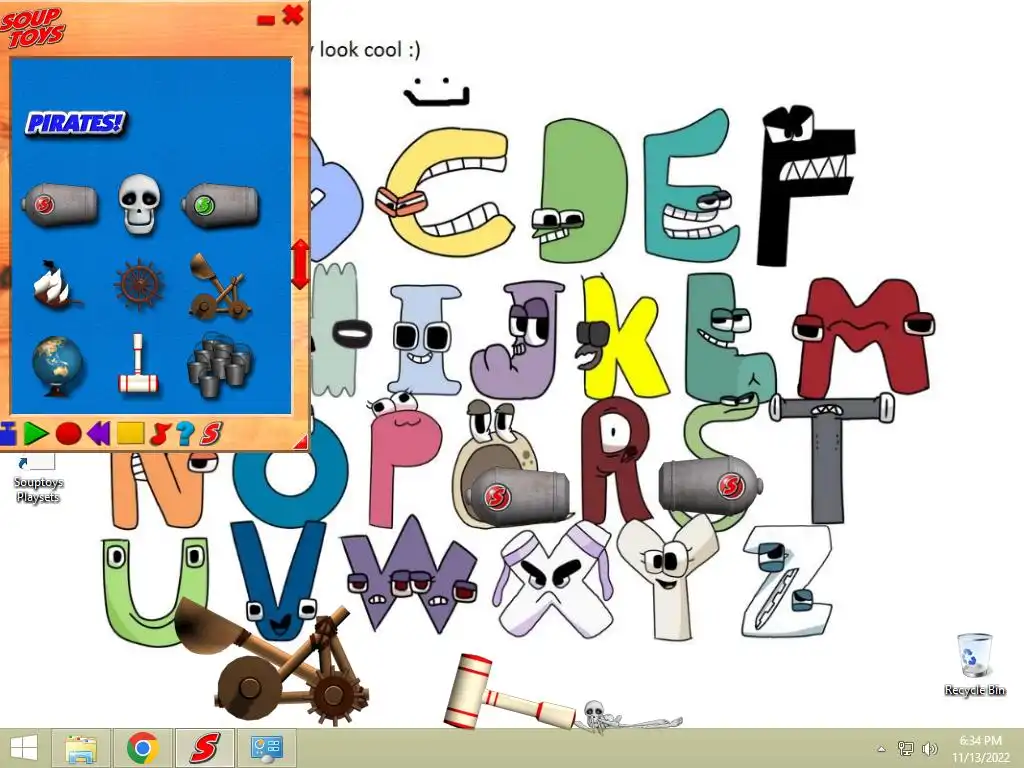Click the volume speaker tray icon
The image size is (1024, 768).
[x=929, y=749]
